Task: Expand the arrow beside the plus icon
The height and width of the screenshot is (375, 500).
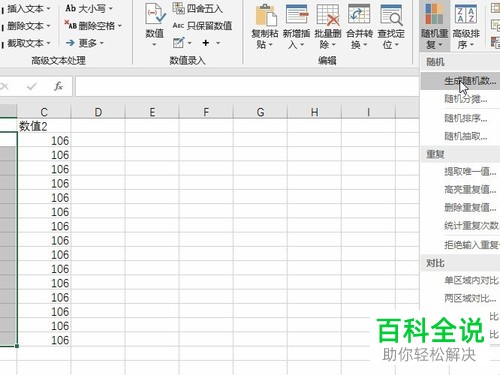Action: coord(218,43)
